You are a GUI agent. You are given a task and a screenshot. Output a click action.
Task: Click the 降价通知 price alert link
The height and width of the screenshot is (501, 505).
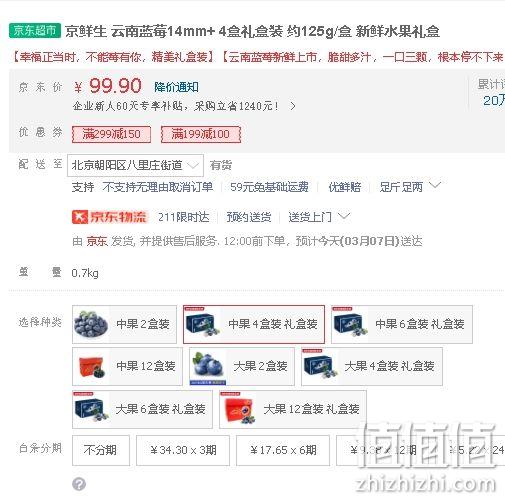tap(176, 87)
